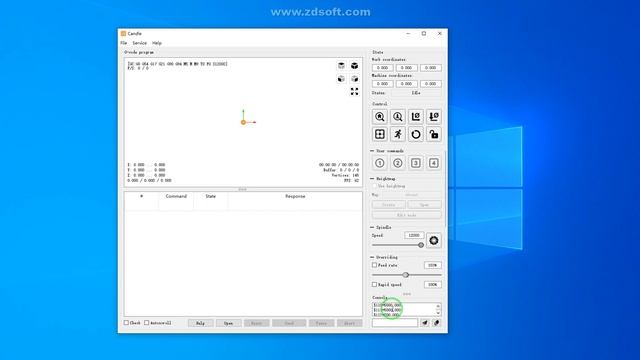
Task: Toggle the Rapid speed override checkbox
Action: pyautogui.click(x=374, y=284)
